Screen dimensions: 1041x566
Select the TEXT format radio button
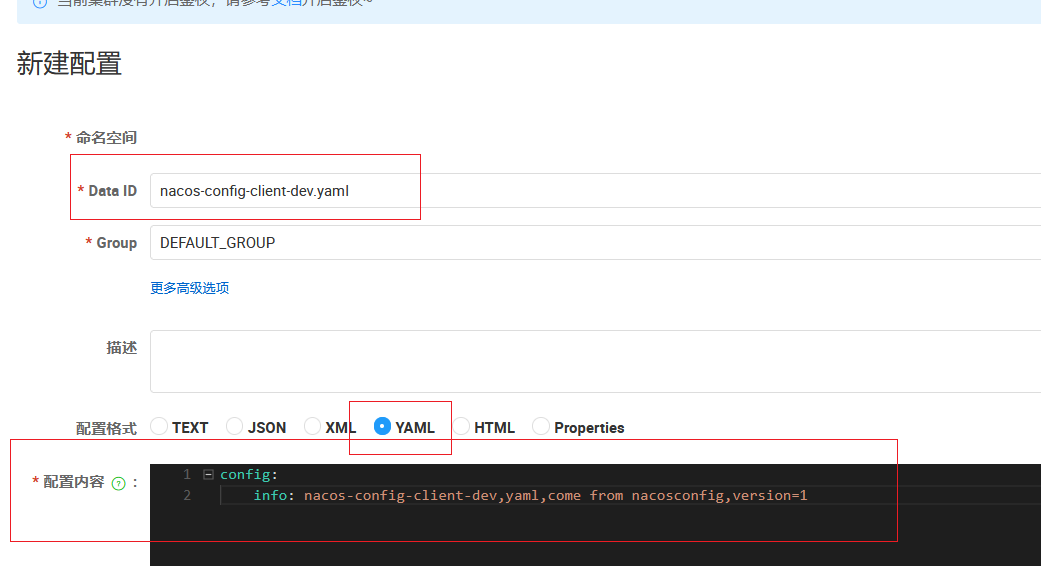coord(159,426)
